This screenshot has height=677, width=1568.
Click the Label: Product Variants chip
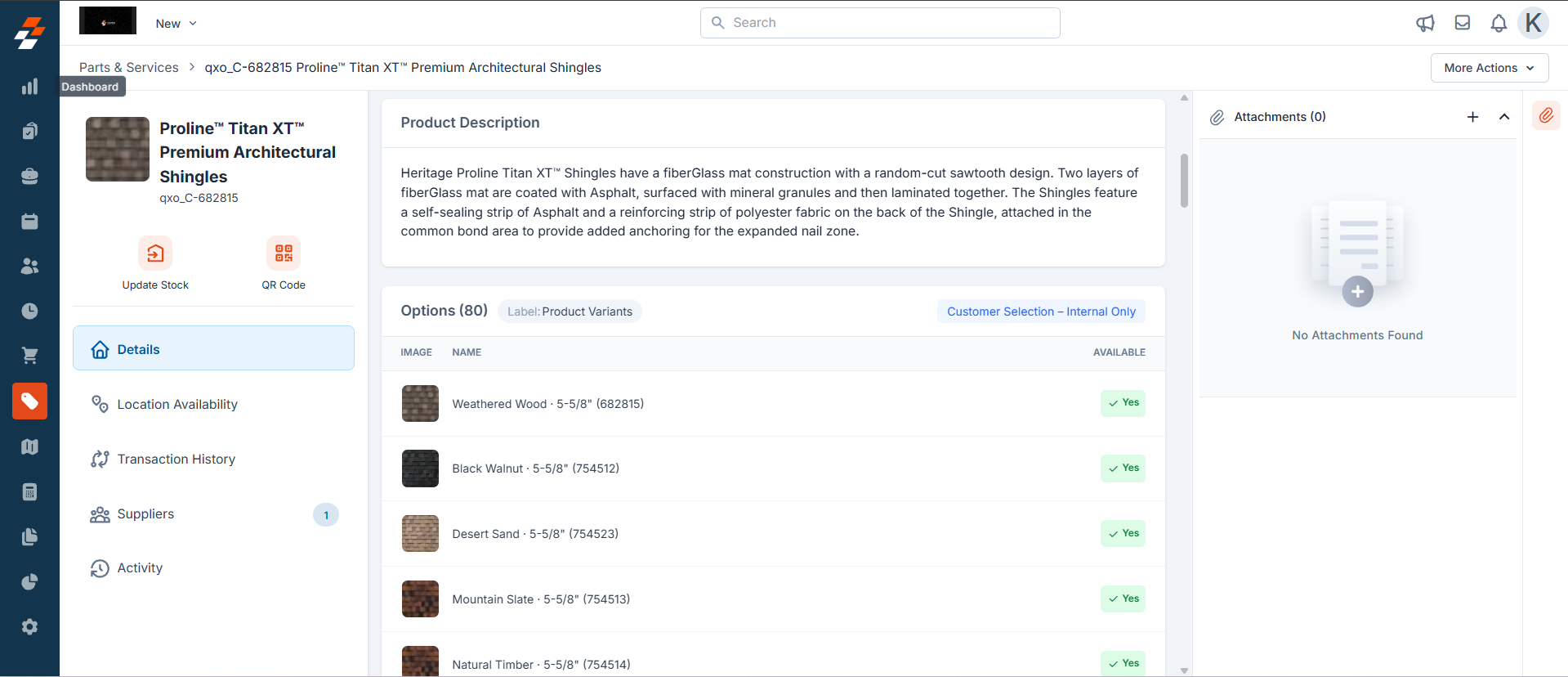570,312
